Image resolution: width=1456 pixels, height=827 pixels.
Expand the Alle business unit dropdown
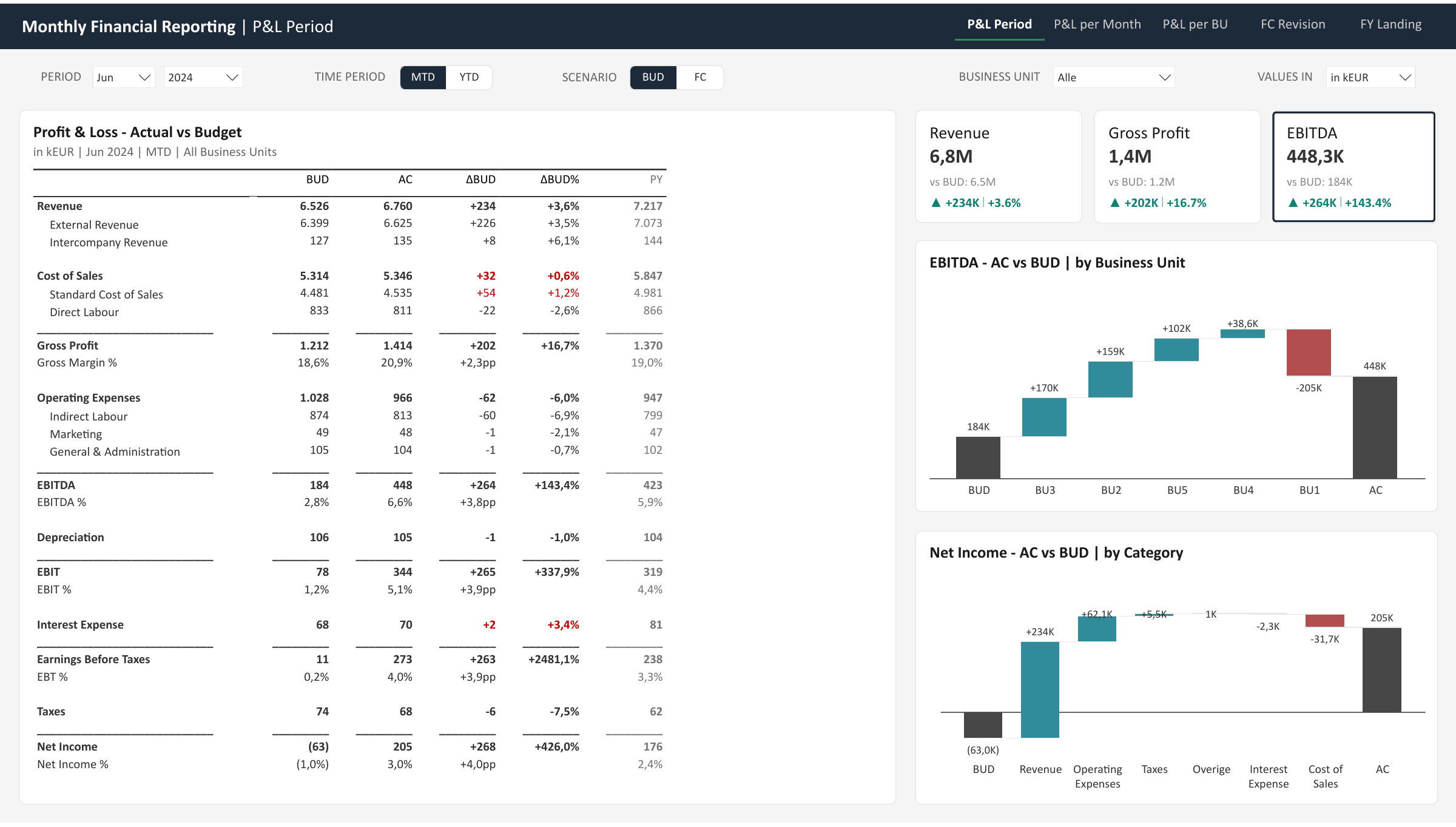coord(1114,77)
